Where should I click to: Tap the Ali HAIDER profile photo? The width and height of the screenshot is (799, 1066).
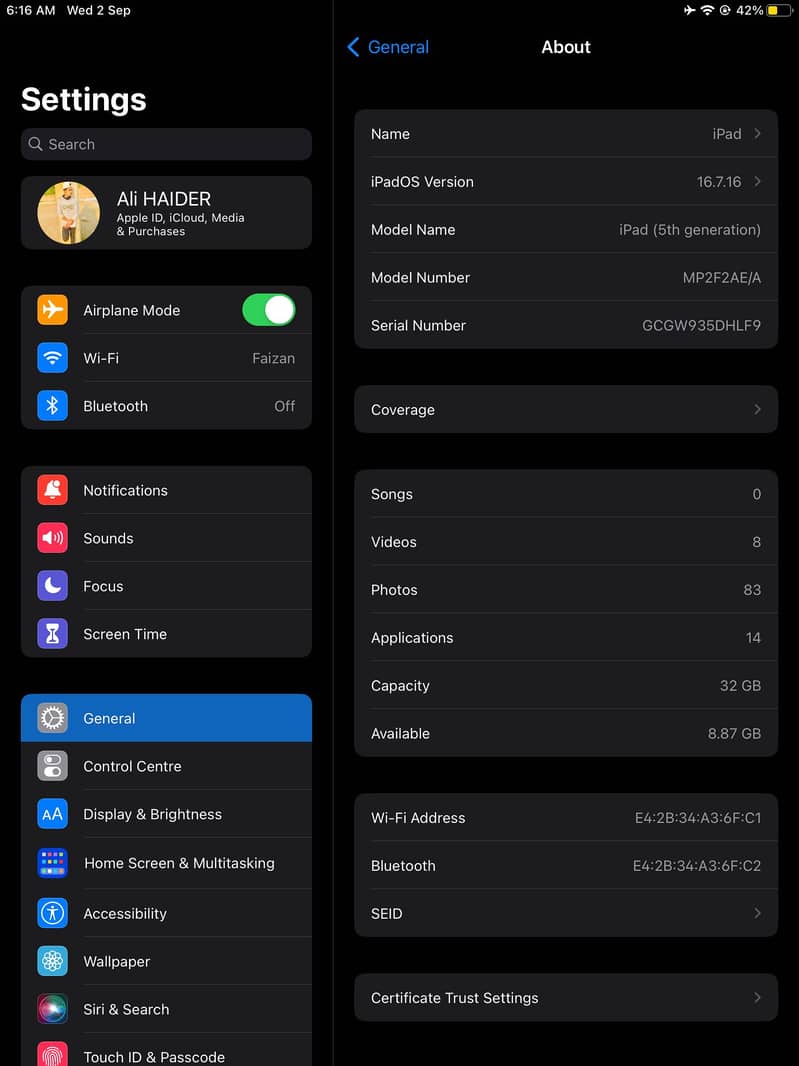point(69,213)
